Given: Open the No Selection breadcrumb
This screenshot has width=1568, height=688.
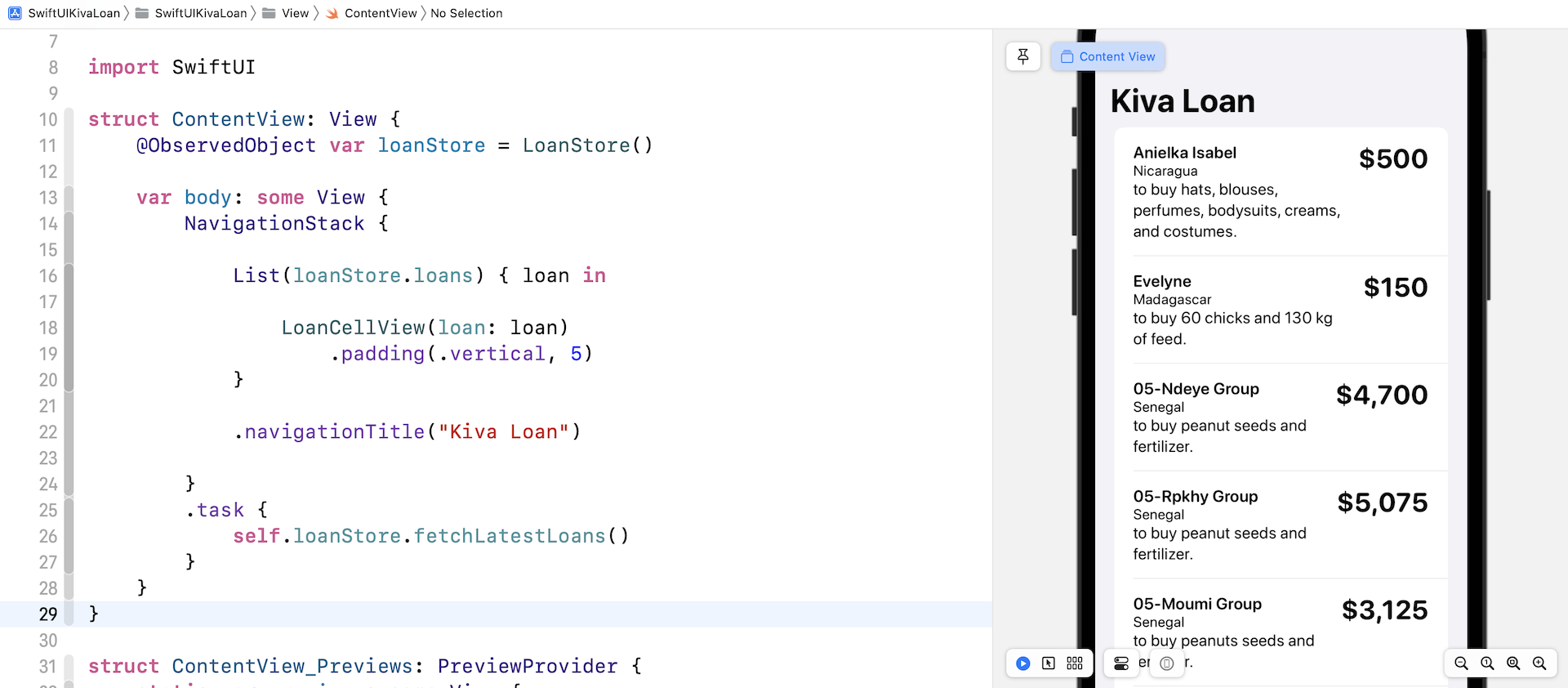Looking at the screenshot, I should (x=466, y=13).
